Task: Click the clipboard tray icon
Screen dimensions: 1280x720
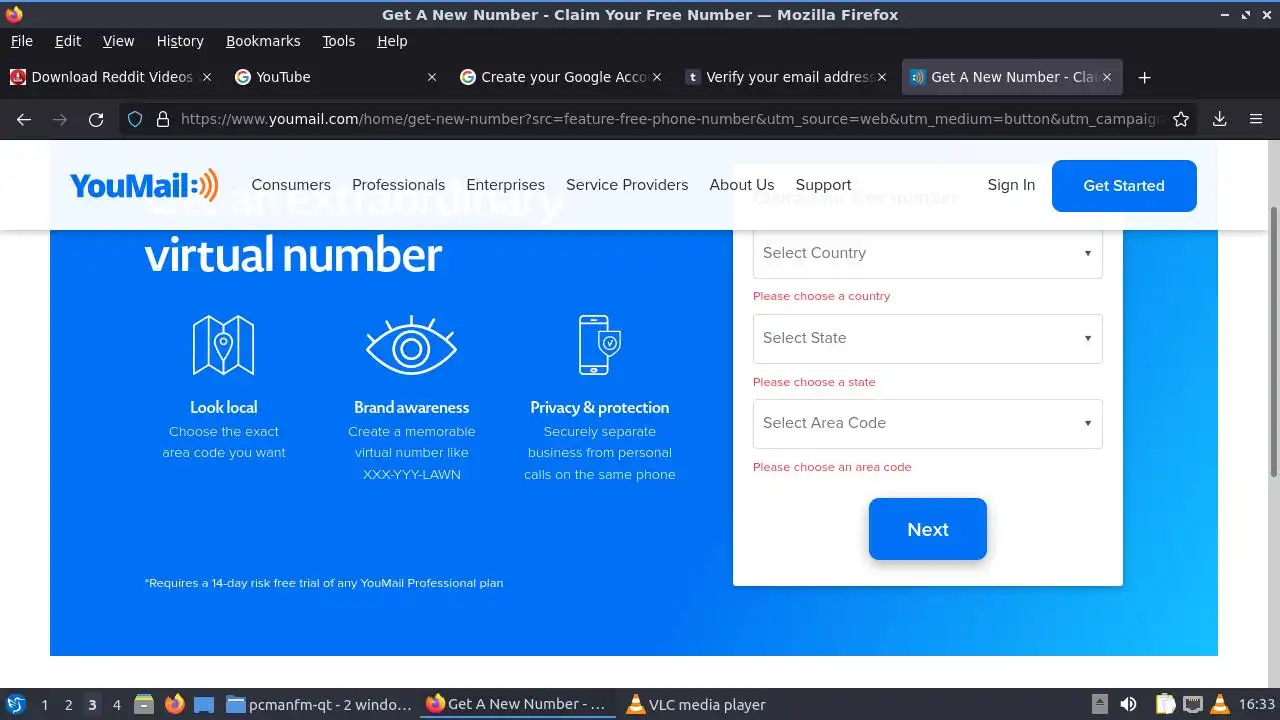Action: (1165, 704)
